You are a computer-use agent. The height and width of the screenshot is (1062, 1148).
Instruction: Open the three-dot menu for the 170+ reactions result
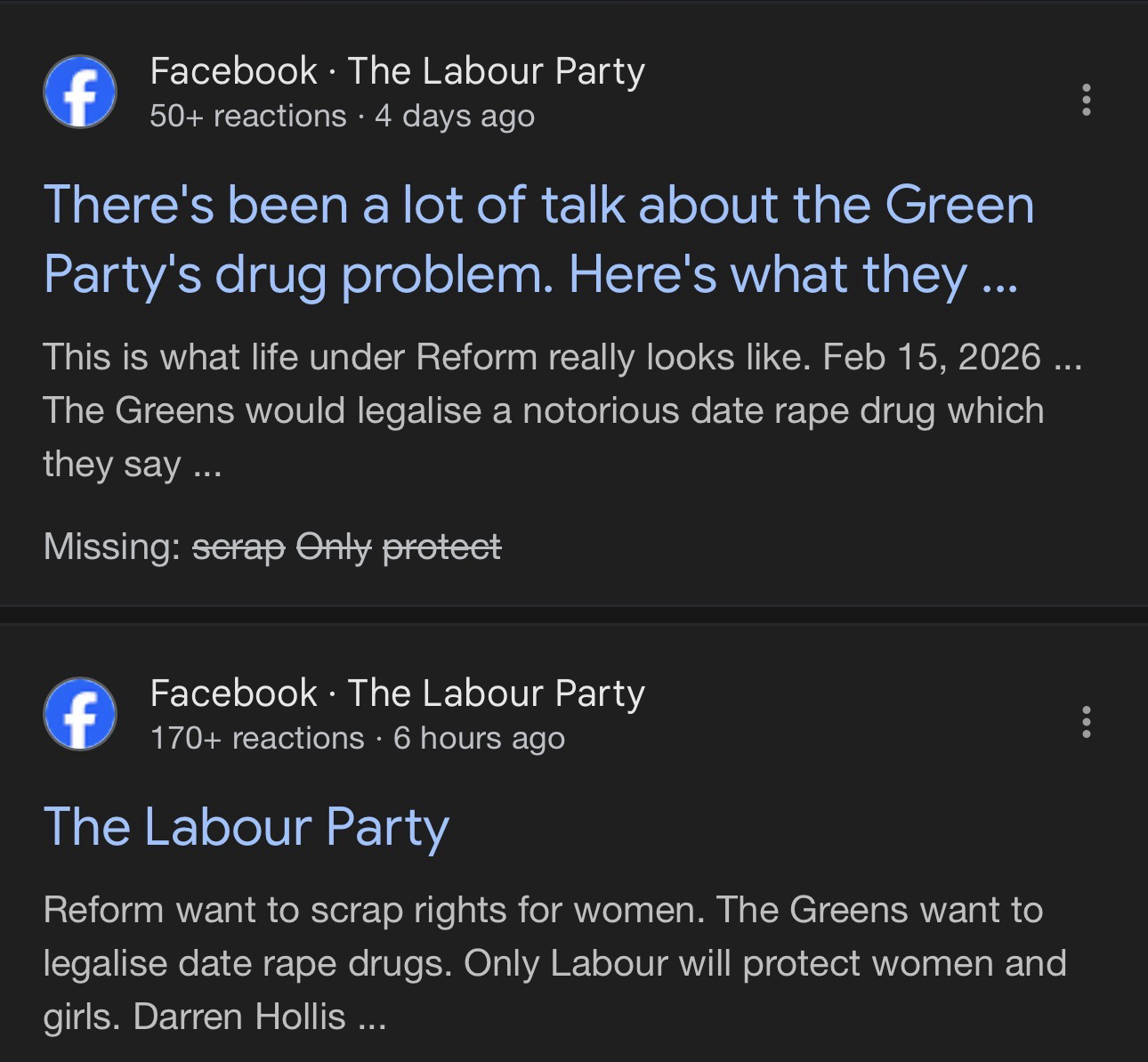1086,722
